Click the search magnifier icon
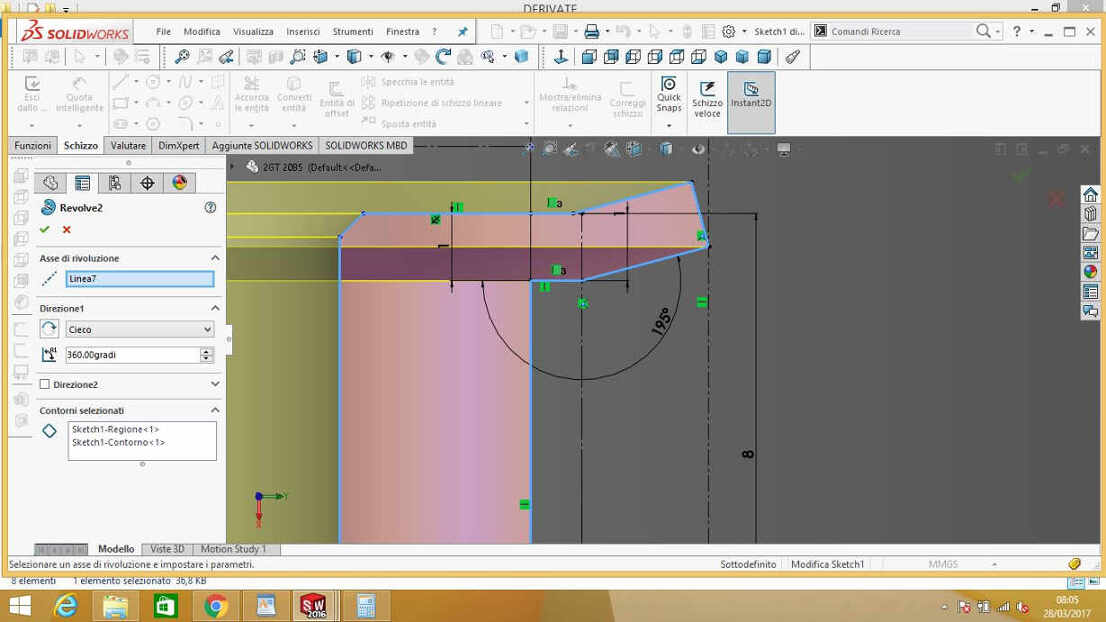Image resolution: width=1106 pixels, height=622 pixels. (x=983, y=31)
